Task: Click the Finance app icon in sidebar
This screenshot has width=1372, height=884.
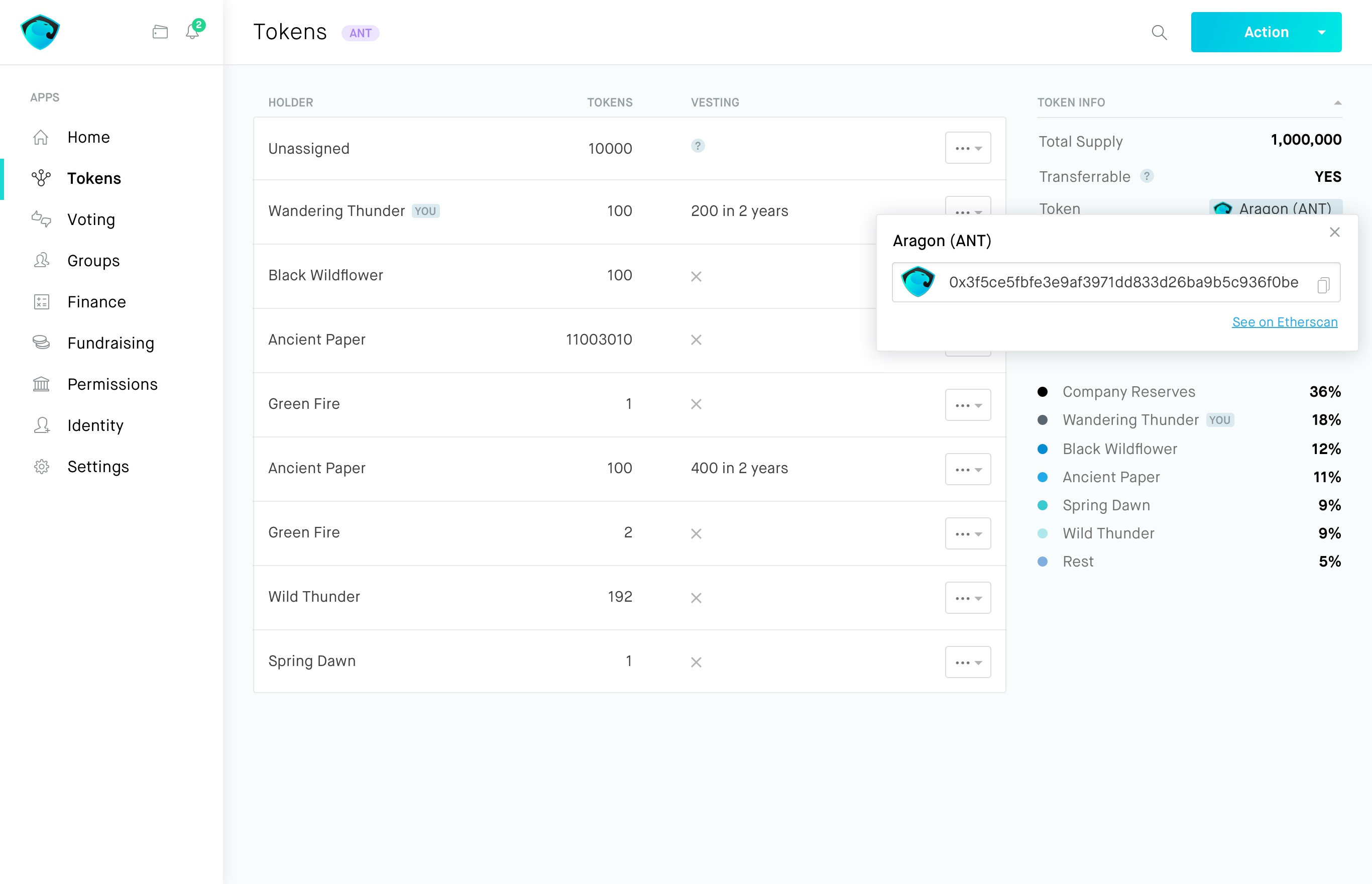Action: pos(40,302)
